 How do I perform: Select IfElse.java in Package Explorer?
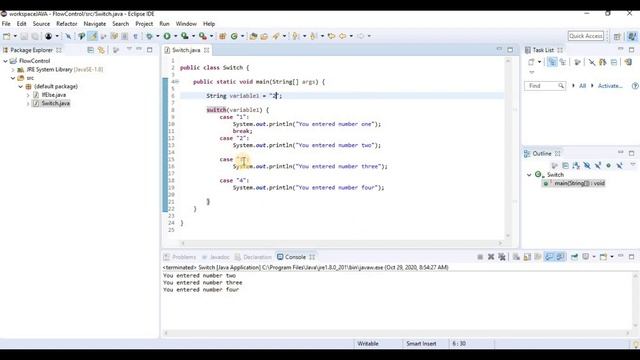point(53,95)
